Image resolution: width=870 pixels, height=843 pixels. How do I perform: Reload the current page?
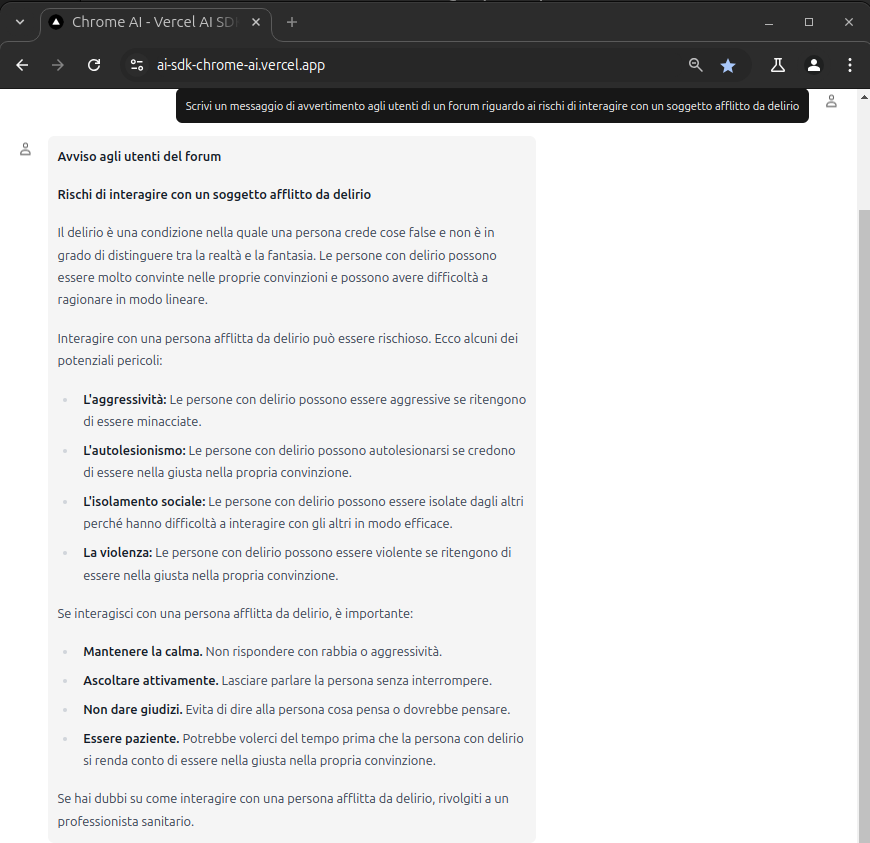94,65
